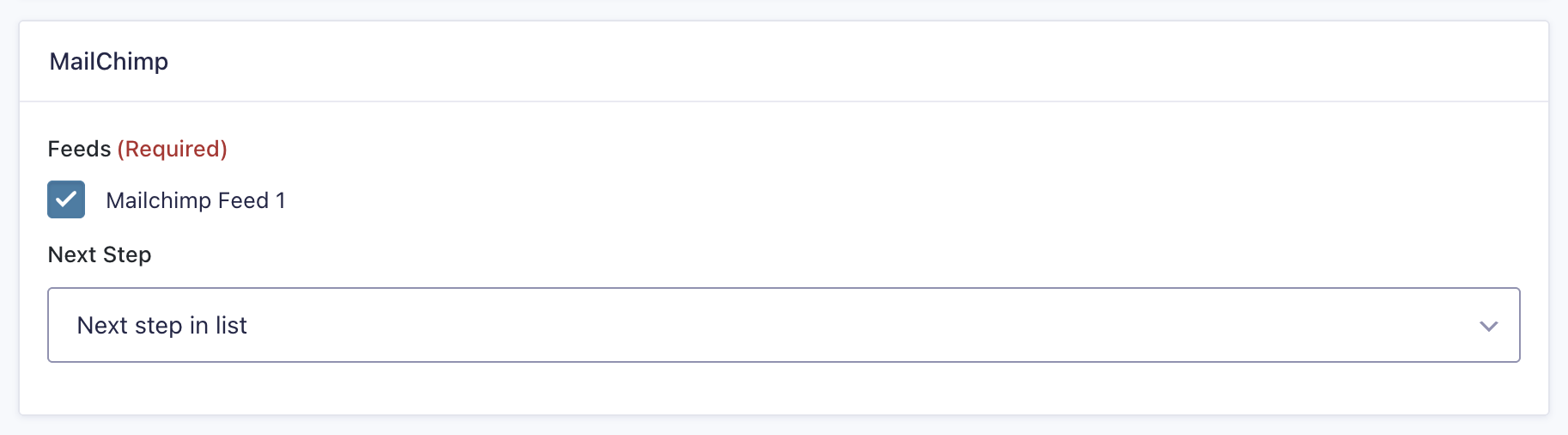Focus the Next Step select field
Image resolution: width=1568 pixels, height=435 pixels.
[x=783, y=325]
